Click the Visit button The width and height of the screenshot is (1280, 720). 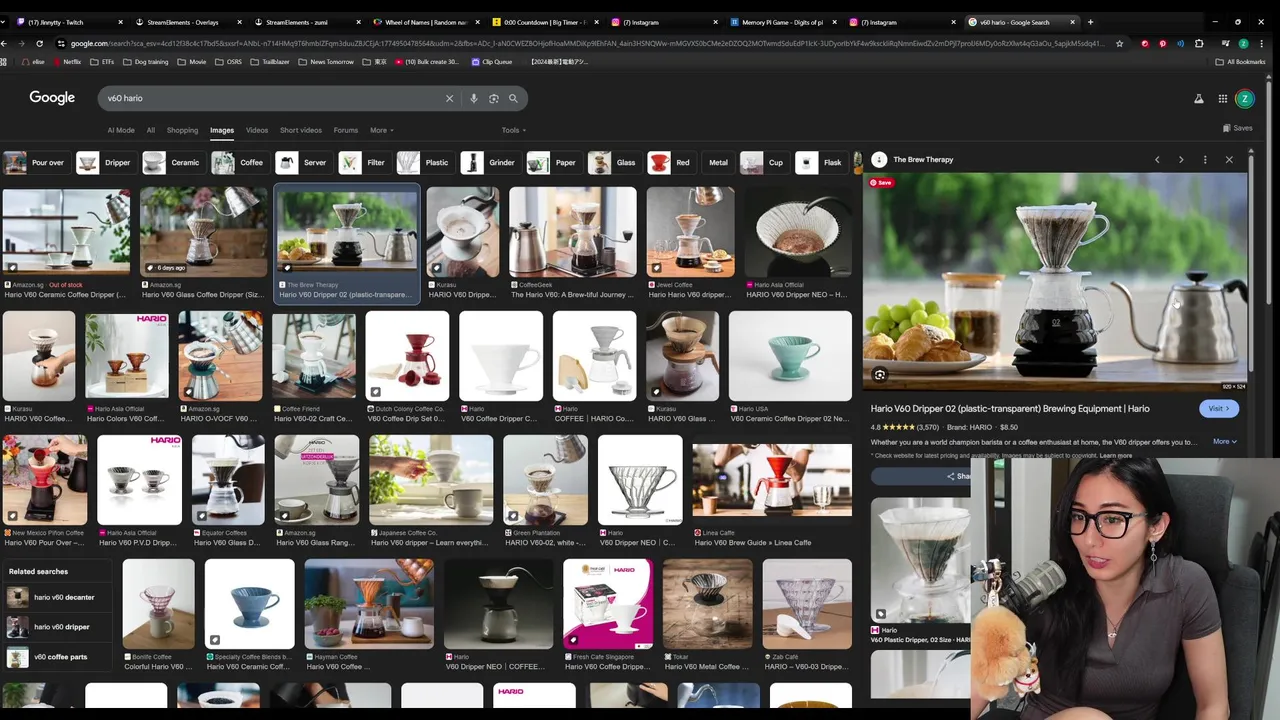click(x=1219, y=408)
